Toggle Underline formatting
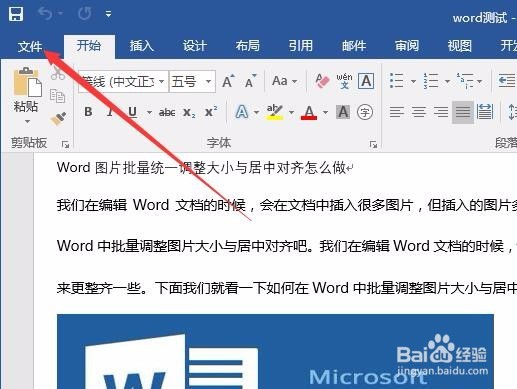Image resolution: width=517 pixels, height=389 pixels. 133,112
